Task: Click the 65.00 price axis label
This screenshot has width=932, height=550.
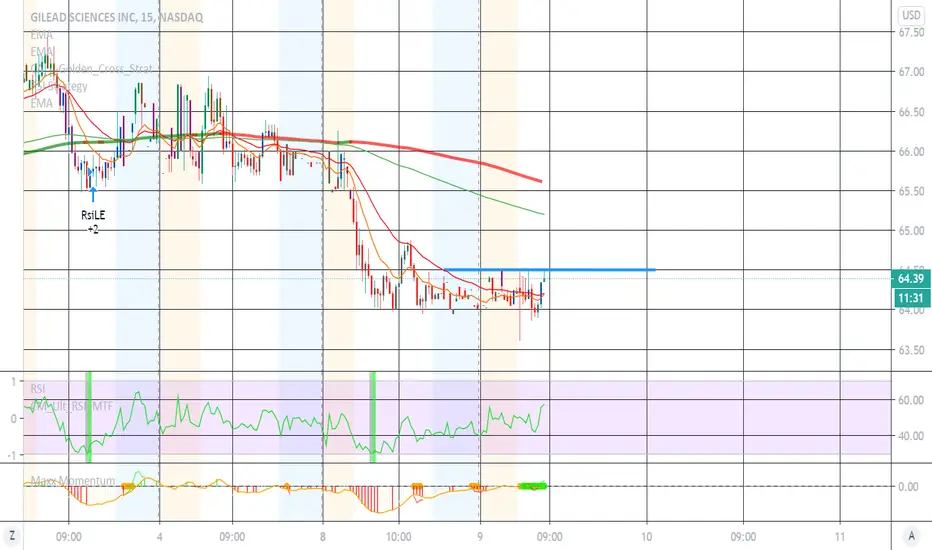Action: [x=911, y=231]
